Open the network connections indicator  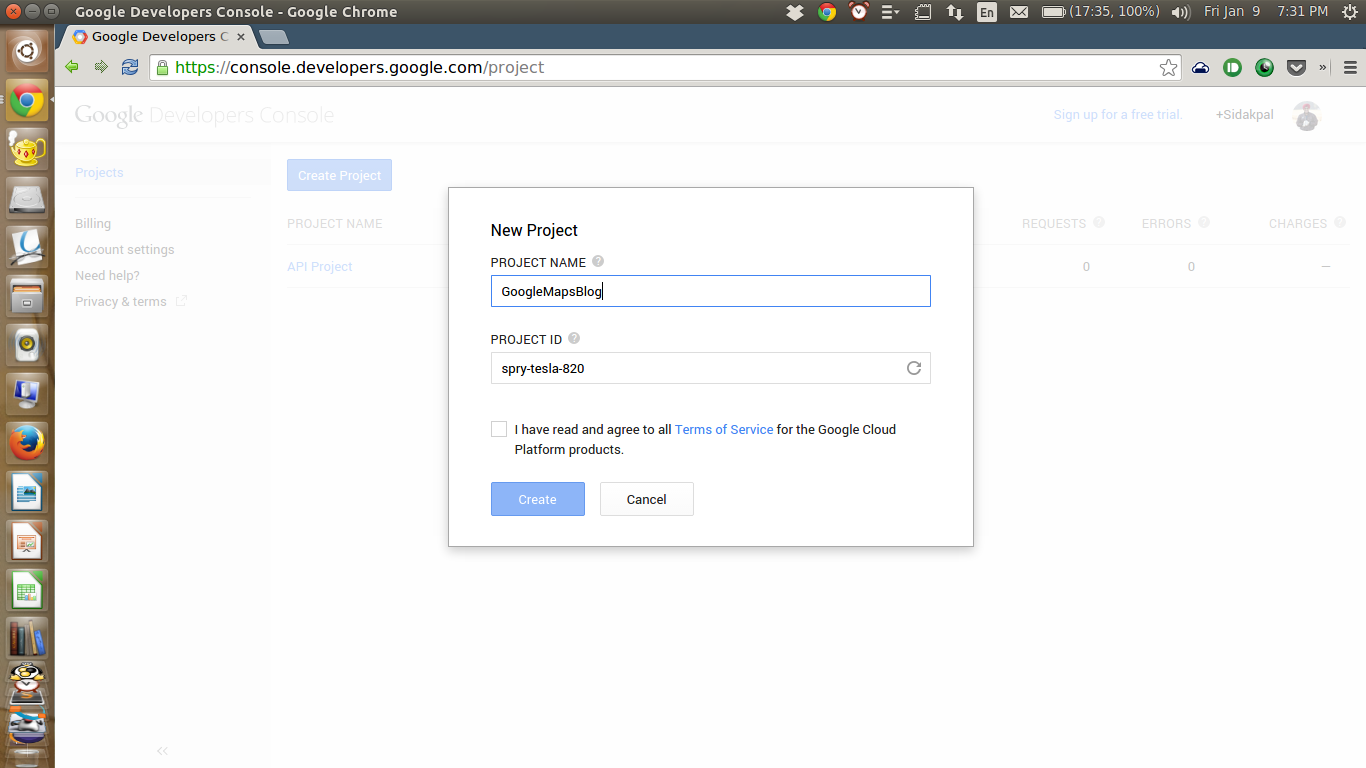point(954,12)
